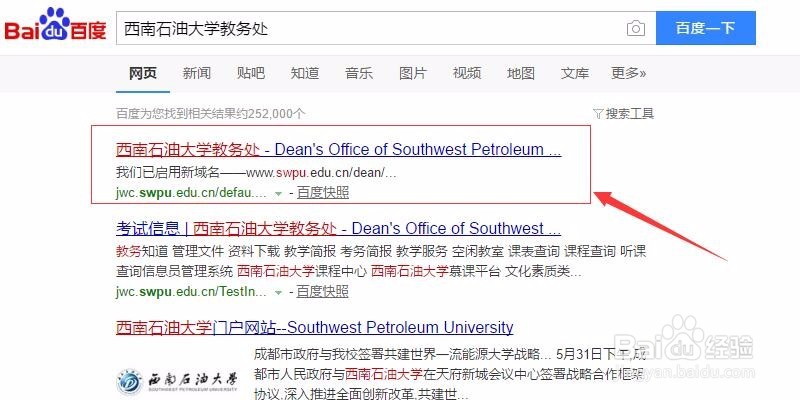The image size is (800, 400).
Task: Open 百度快照 of the first result
Action: point(322,193)
